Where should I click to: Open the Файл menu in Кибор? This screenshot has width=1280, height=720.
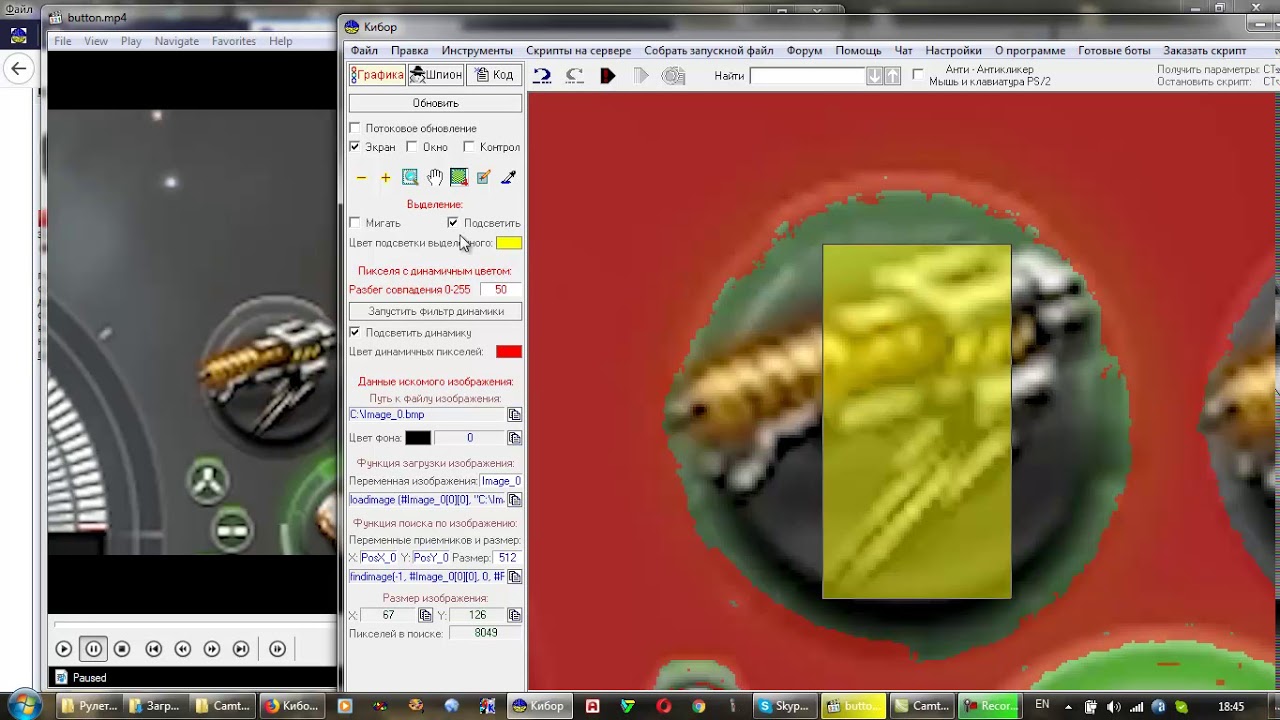tap(364, 50)
